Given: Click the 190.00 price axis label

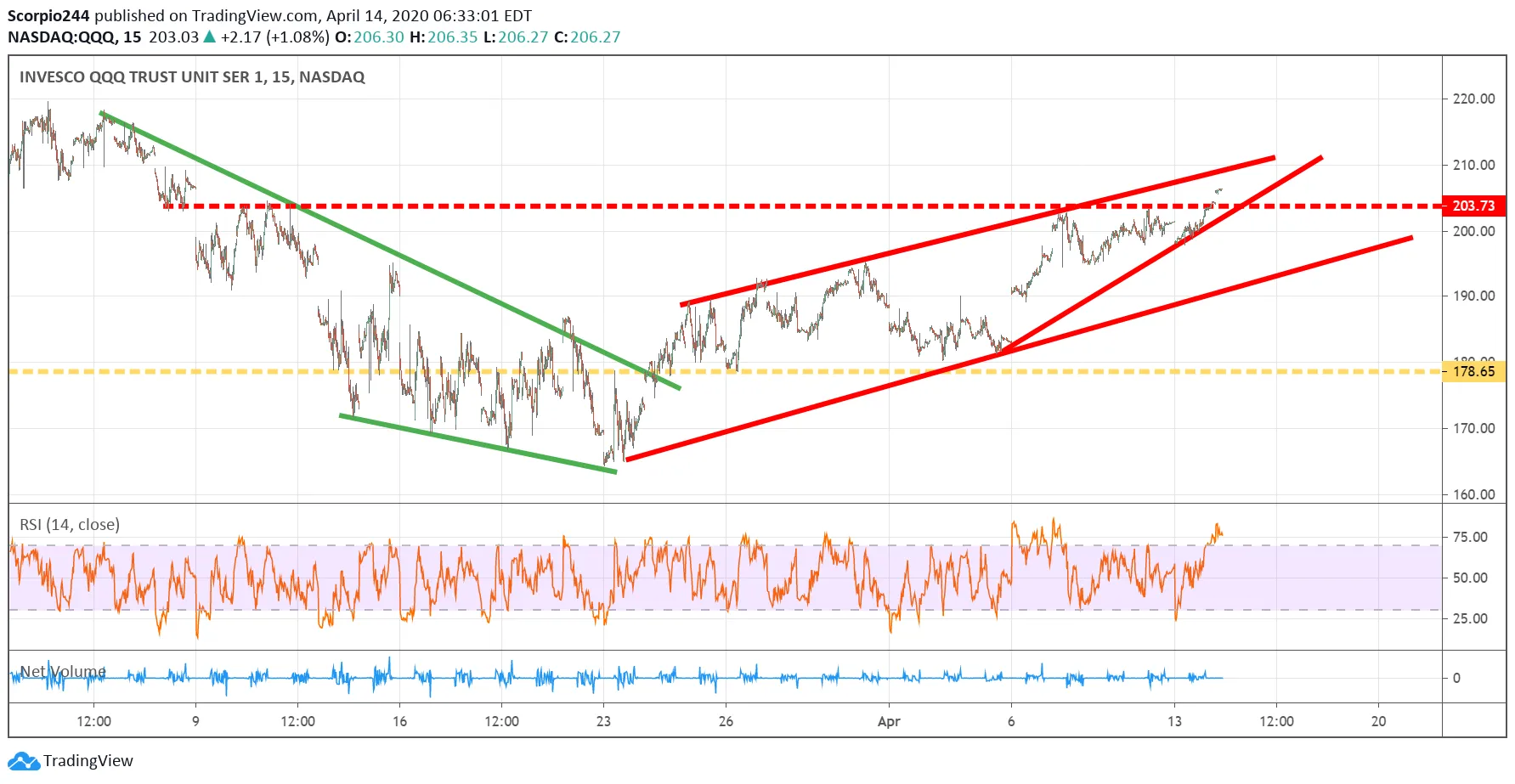Looking at the screenshot, I should point(1474,296).
